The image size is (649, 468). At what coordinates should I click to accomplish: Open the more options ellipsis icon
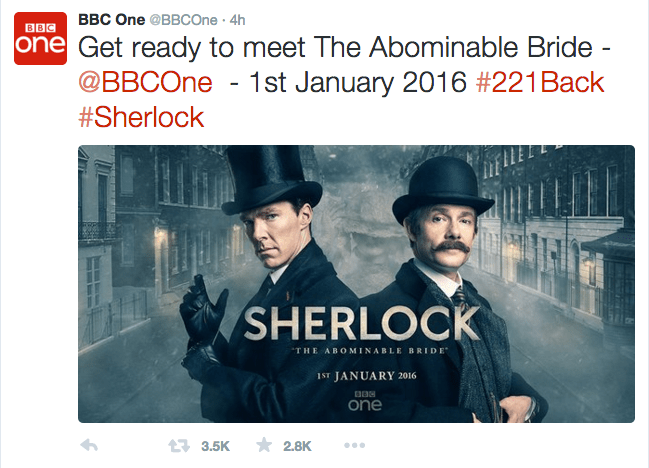tap(354, 446)
